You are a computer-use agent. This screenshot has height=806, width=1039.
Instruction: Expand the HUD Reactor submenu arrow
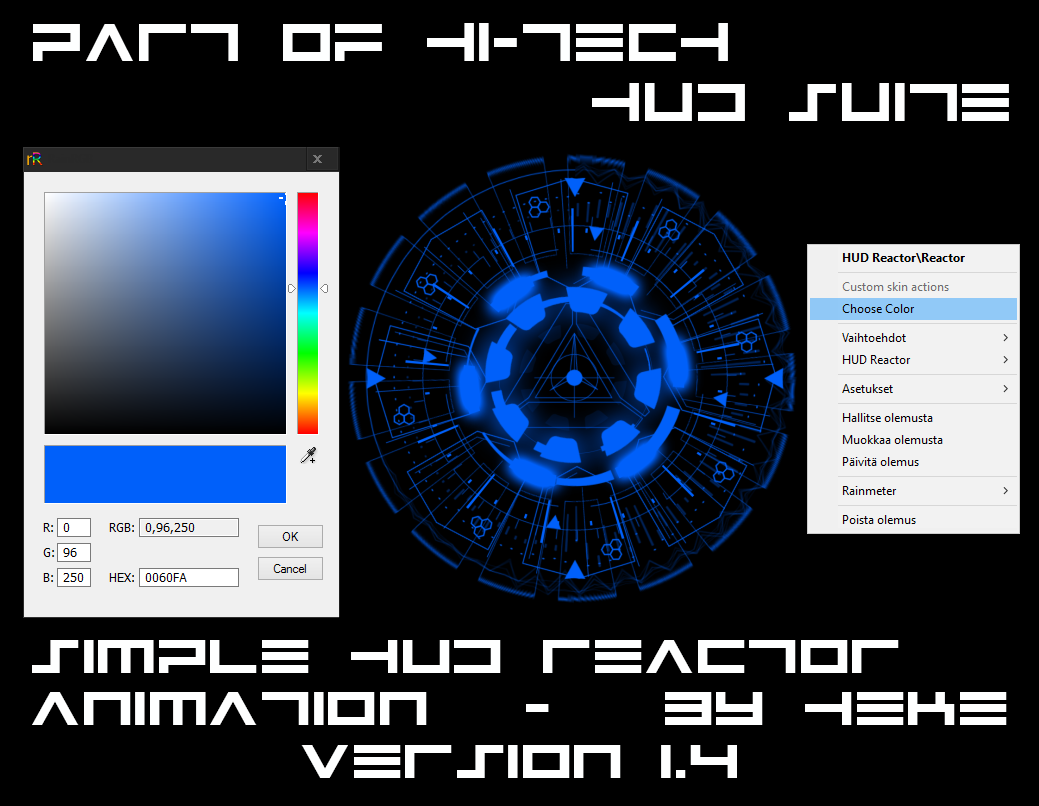(x=1005, y=360)
